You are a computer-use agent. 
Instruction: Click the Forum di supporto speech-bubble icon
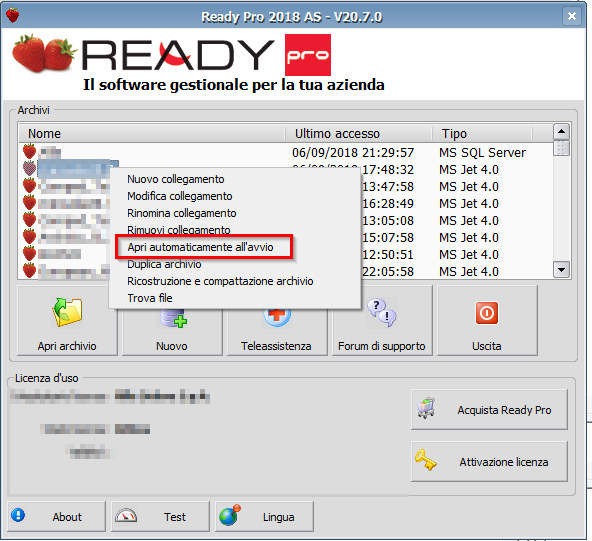click(382, 313)
